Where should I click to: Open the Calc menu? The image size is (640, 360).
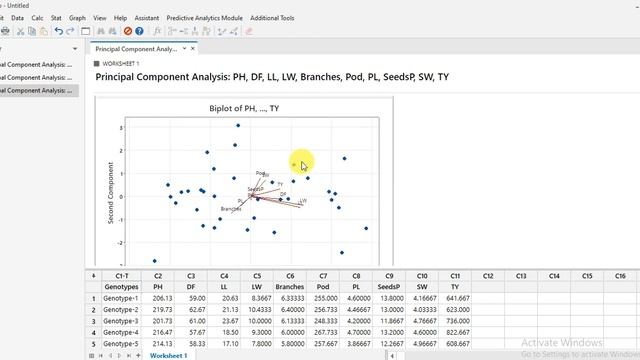click(37, 18)
